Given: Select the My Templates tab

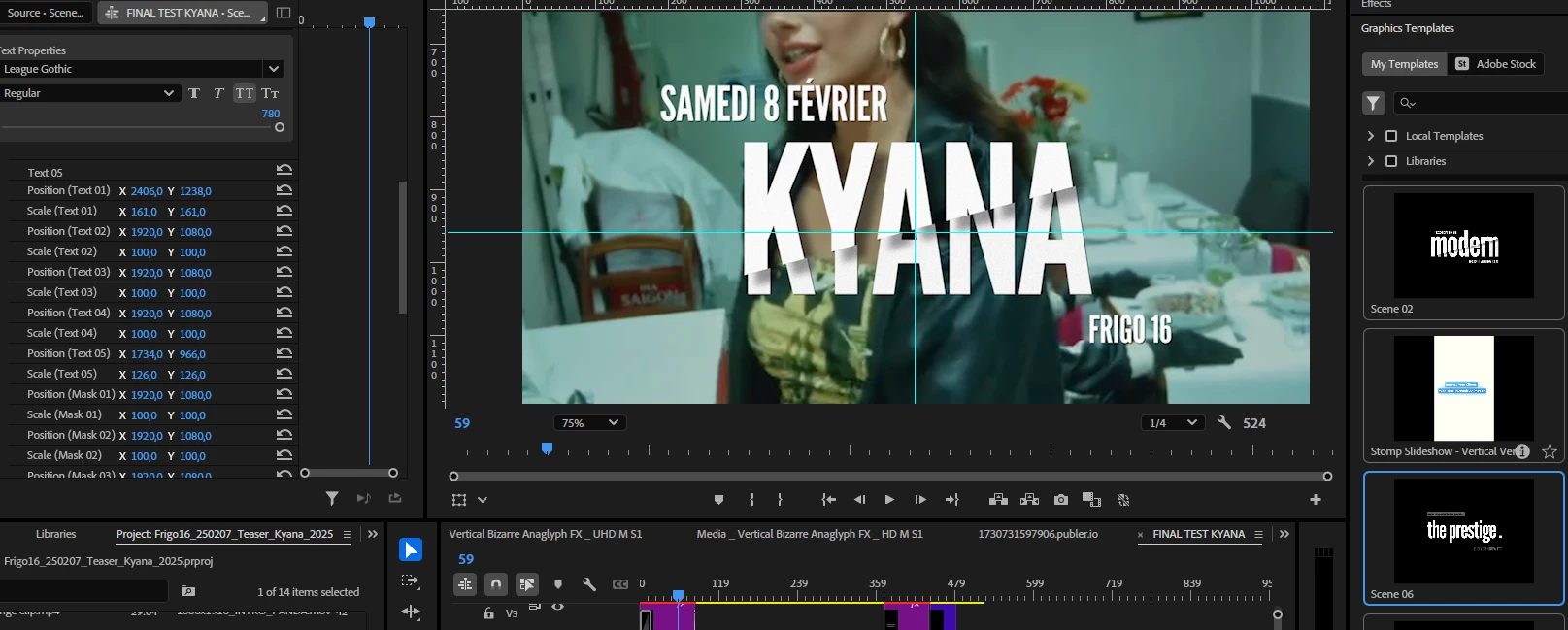Looking at the screenshot, I should point(1404,64).
